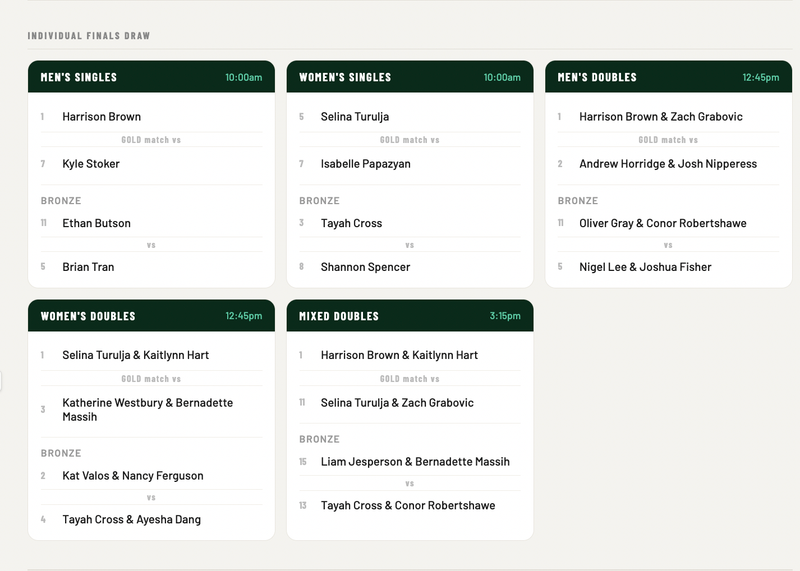Select Tayah Cross & Conor Robertshawe pair
Image resolution: width=800 pixels, height=571 pixels.
408,506
